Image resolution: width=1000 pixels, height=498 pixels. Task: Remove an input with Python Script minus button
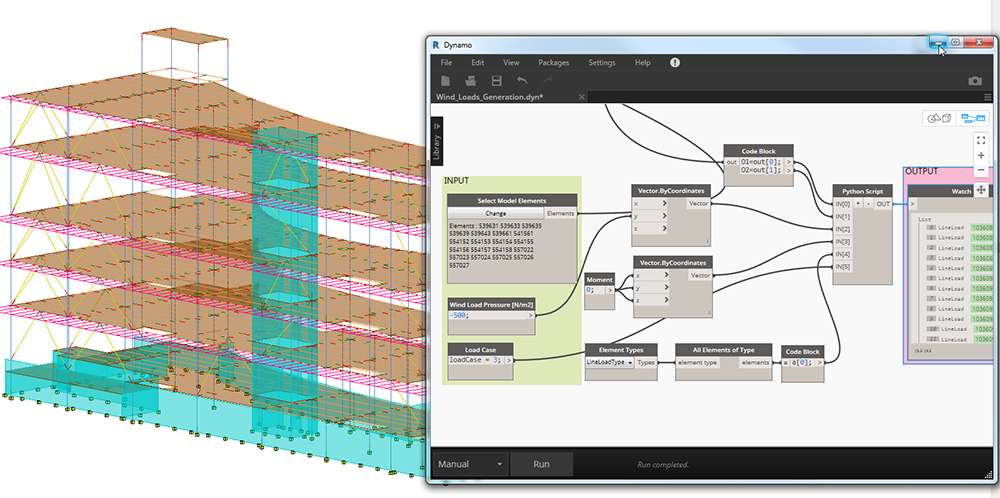(869, 203)
